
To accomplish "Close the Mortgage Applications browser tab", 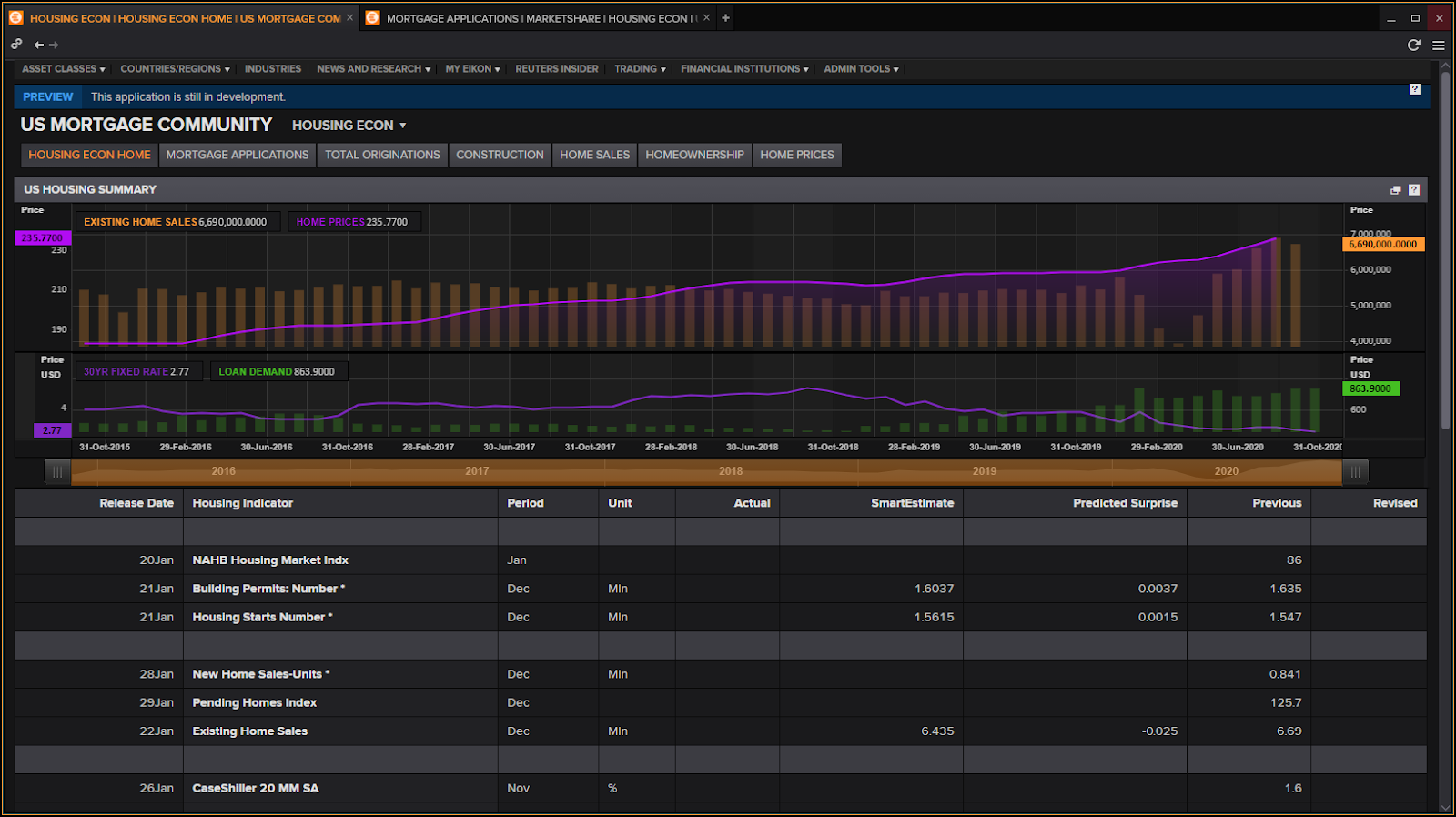I will (x=706, y=17).
